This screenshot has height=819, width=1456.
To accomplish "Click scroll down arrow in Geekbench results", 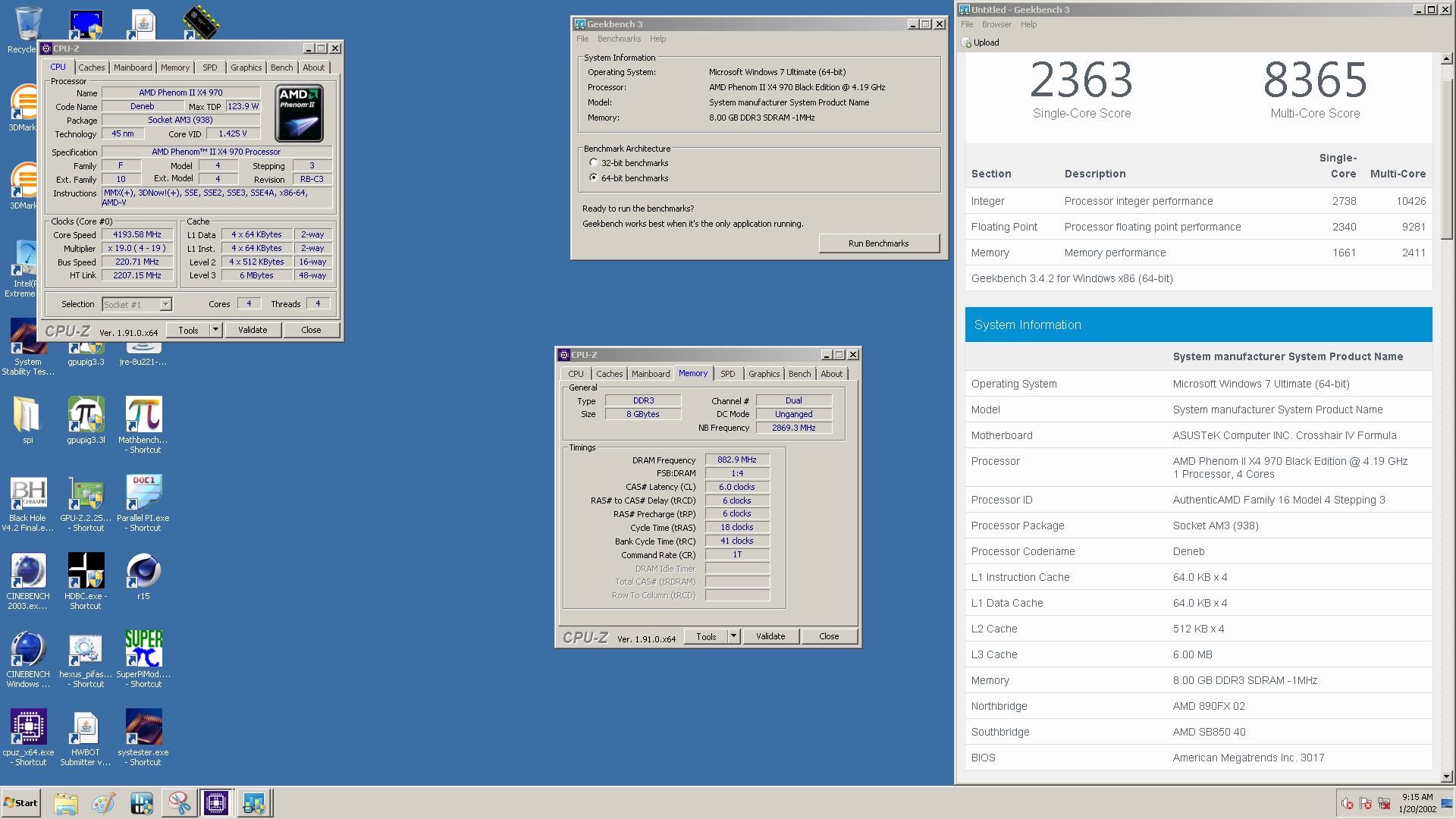I will 1446,776.
